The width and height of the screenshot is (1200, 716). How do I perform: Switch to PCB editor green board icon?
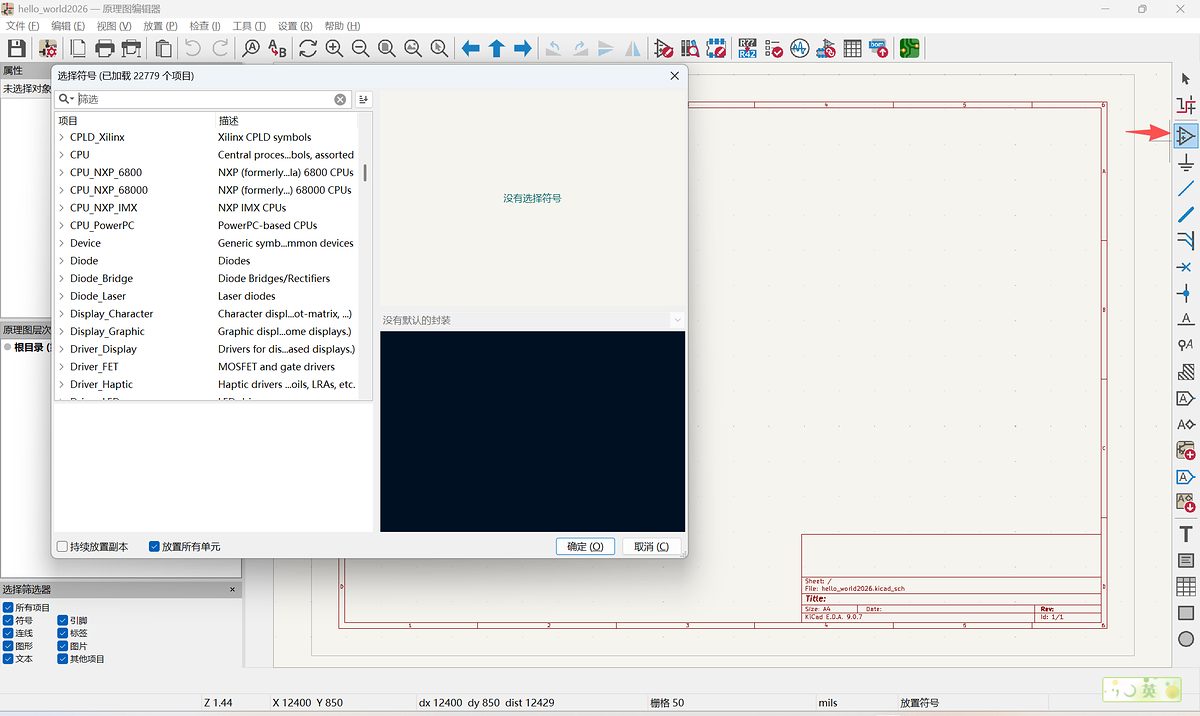tap(909, 48)
